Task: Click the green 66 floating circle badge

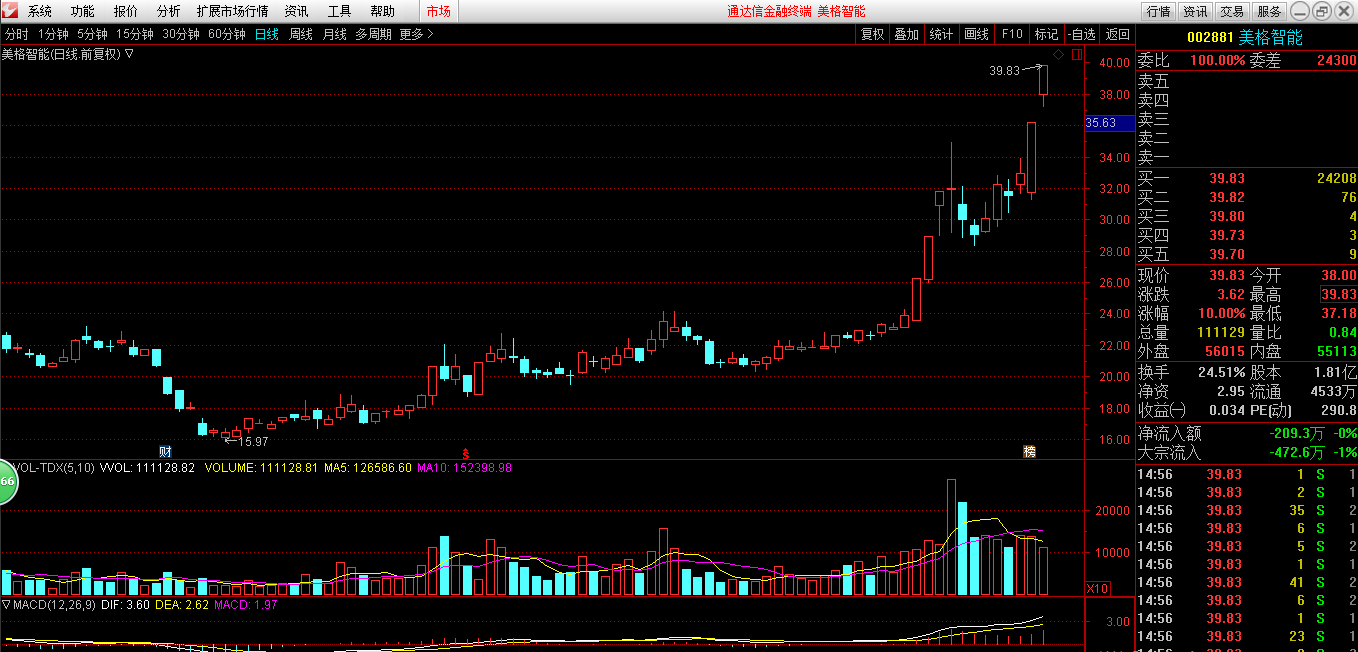Action: pyautogui.click(x=8, y=482)
